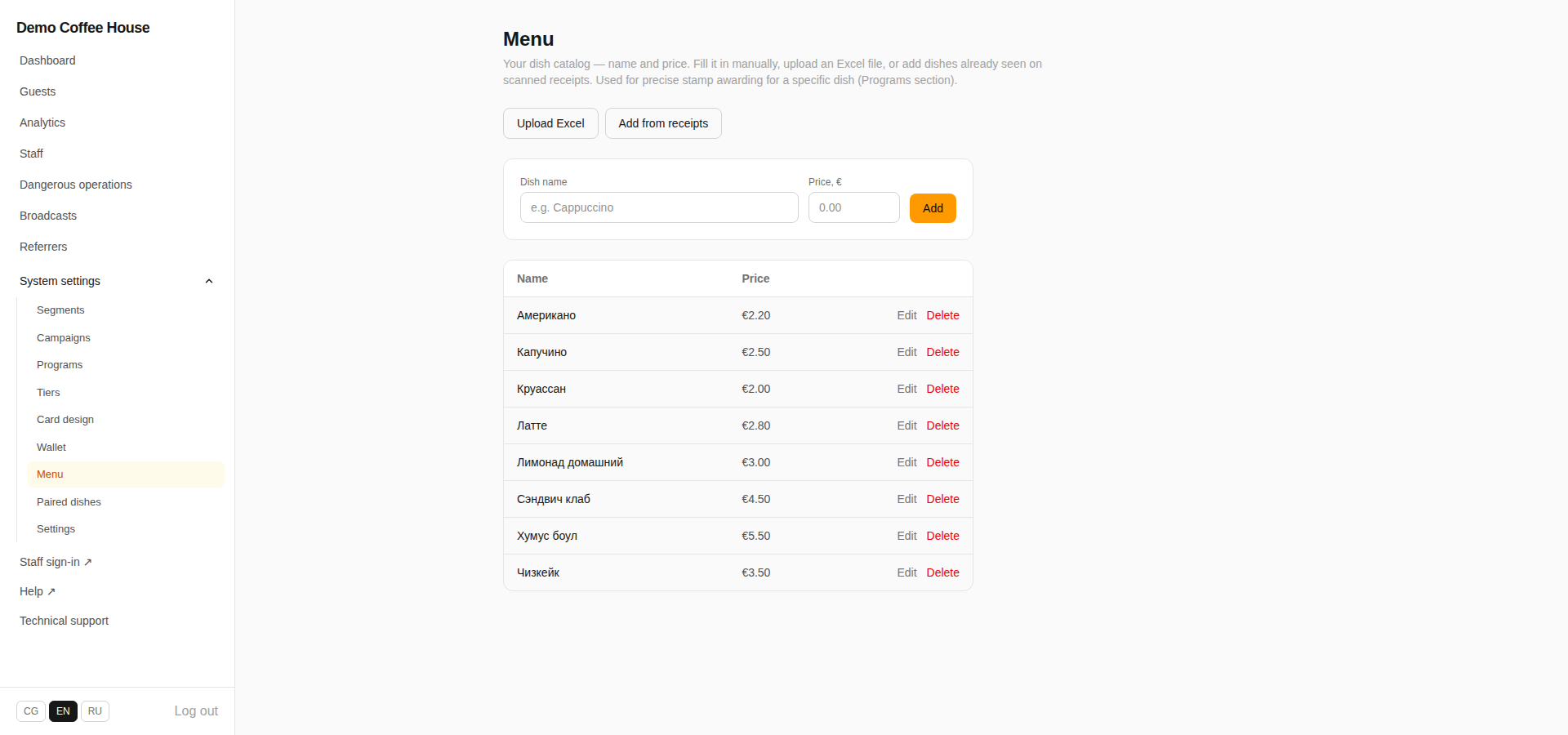Click the Upload Excel button
1568x735 pixels.
coord(550,123)
